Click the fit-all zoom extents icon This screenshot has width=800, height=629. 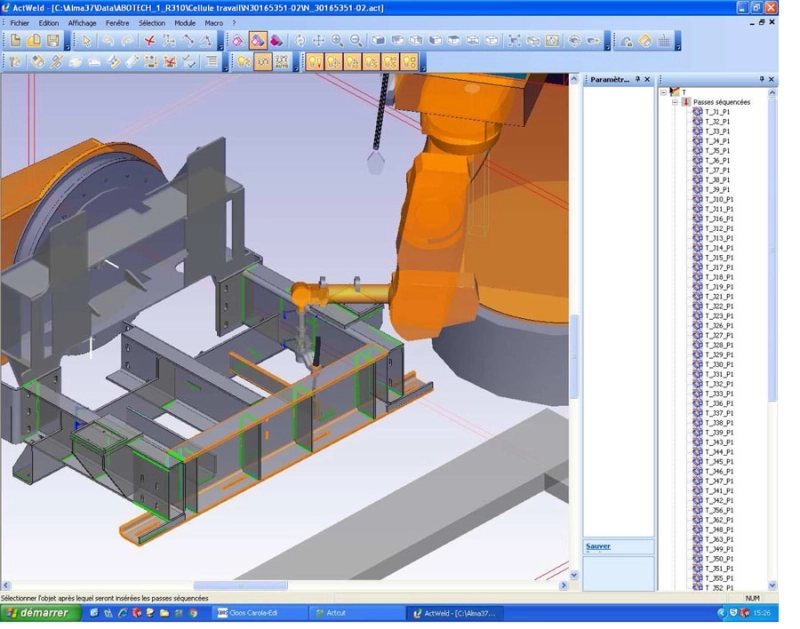click(514, 40)
